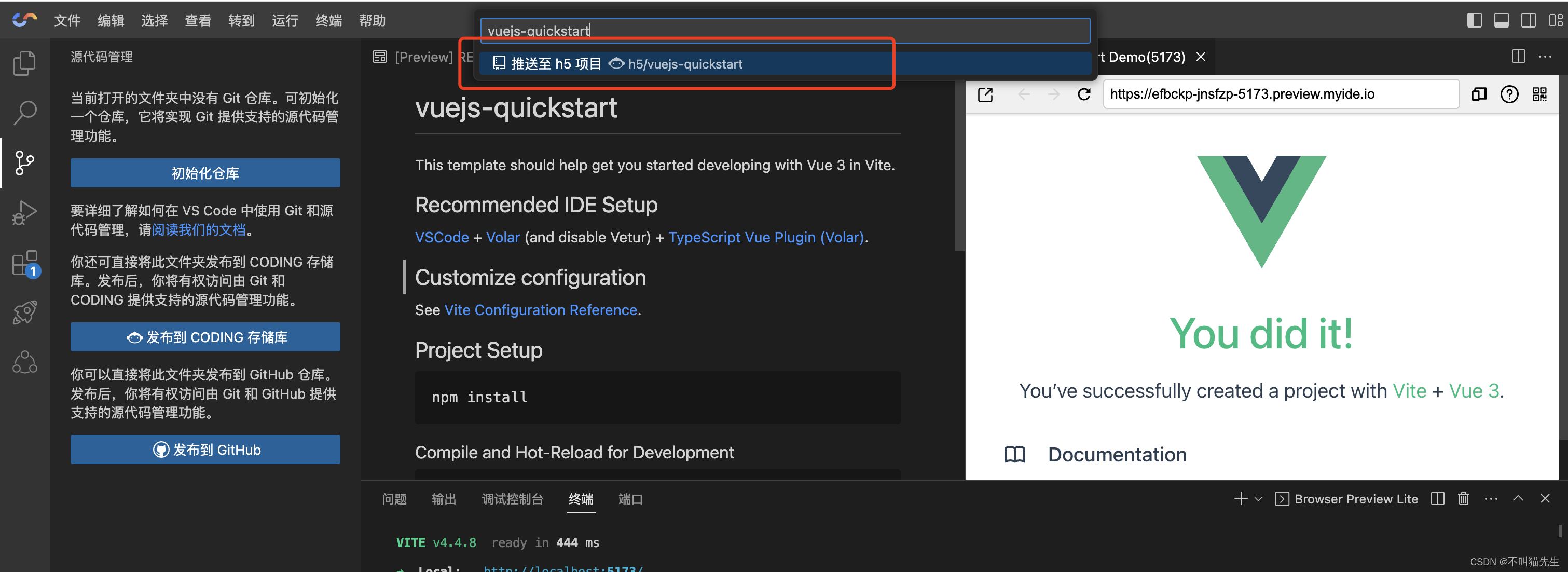Reload the browser preview page
This screenshot has height=572, width=1568.
(1084, 94)
